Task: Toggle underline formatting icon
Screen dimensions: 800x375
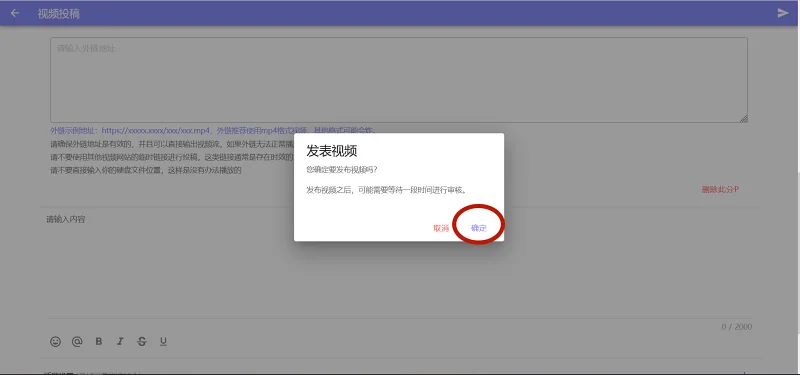Action: coord(163,342)
